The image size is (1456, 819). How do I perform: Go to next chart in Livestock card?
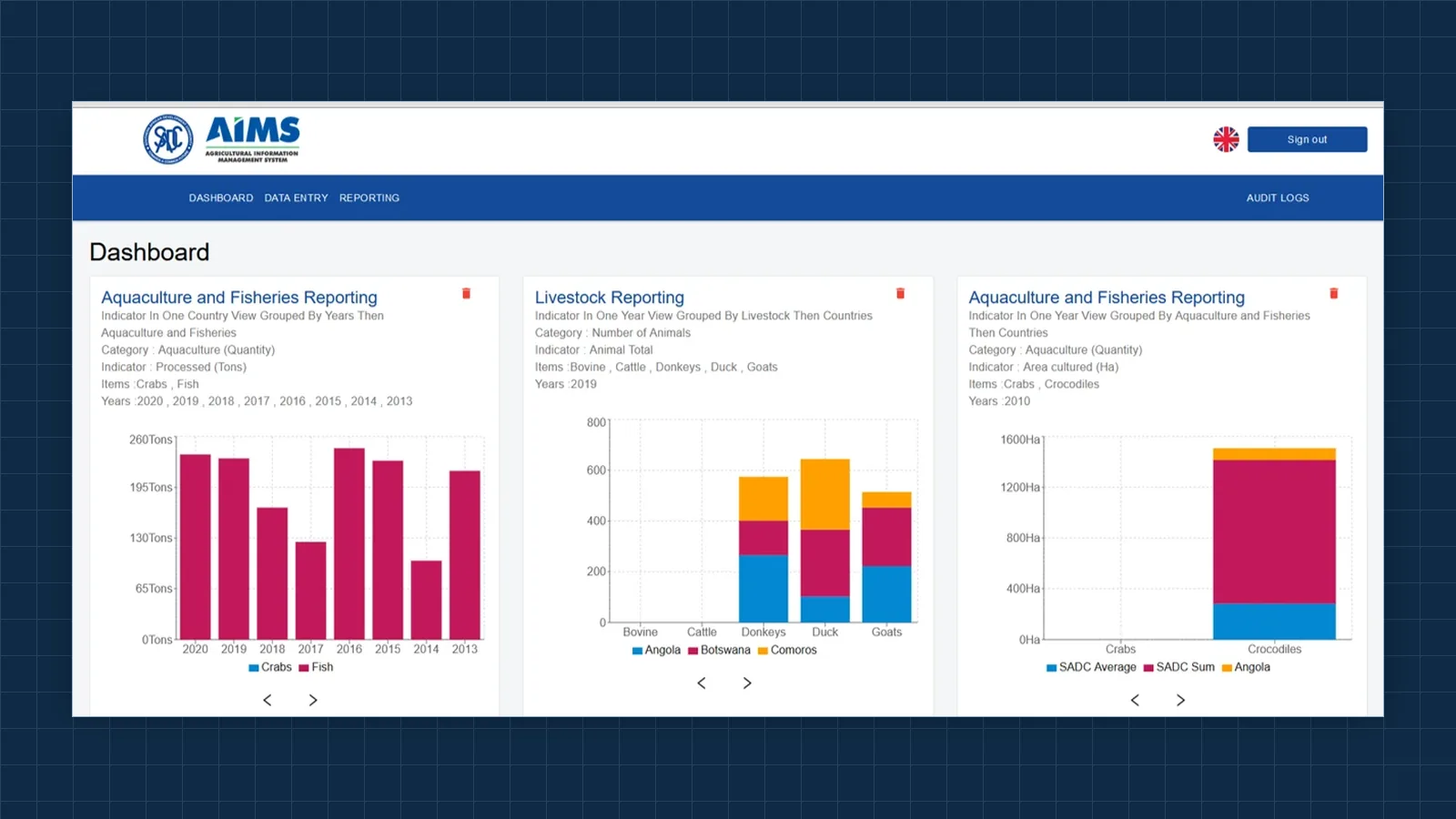point(747,682)
